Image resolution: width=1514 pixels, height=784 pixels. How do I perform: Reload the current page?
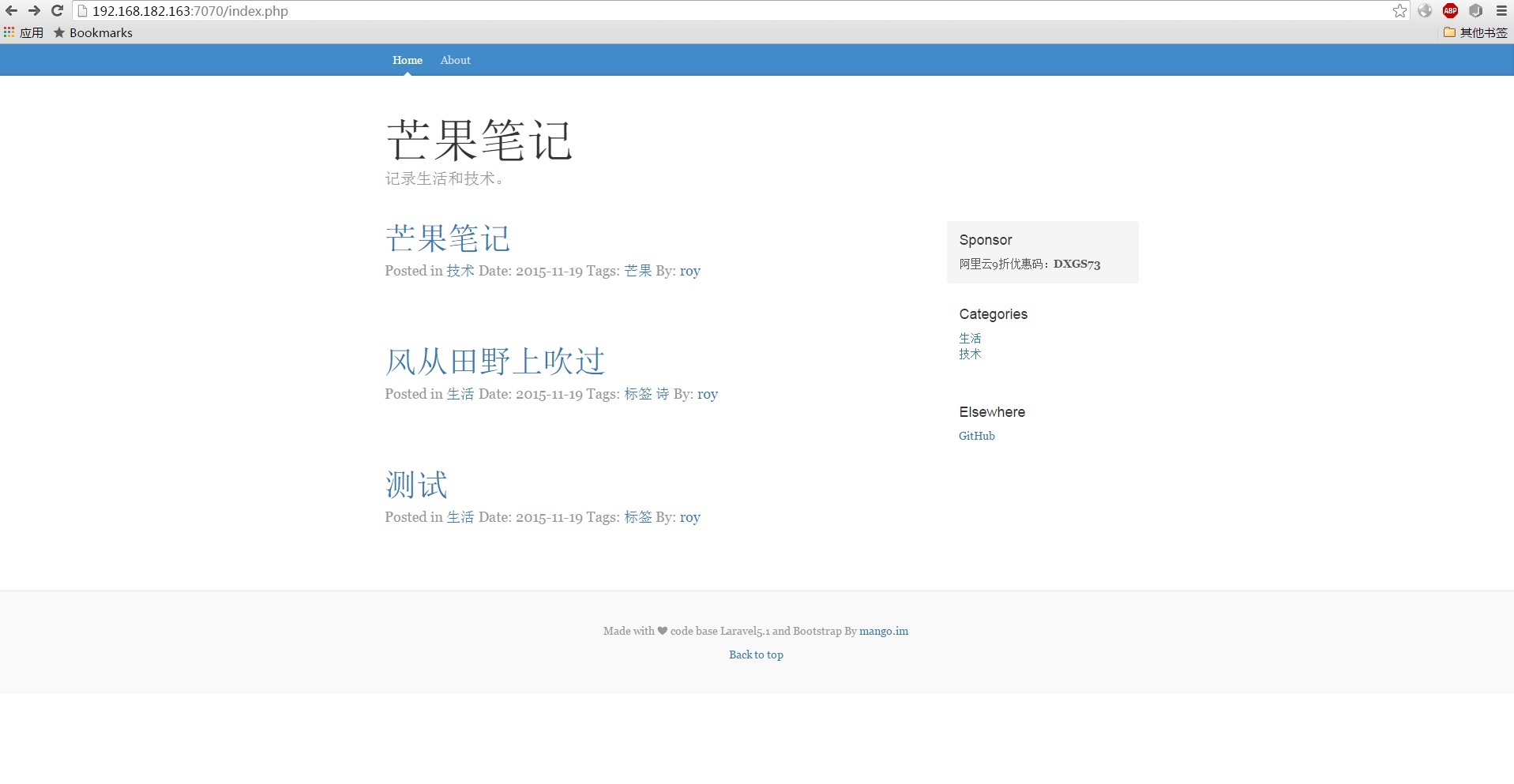57,11
